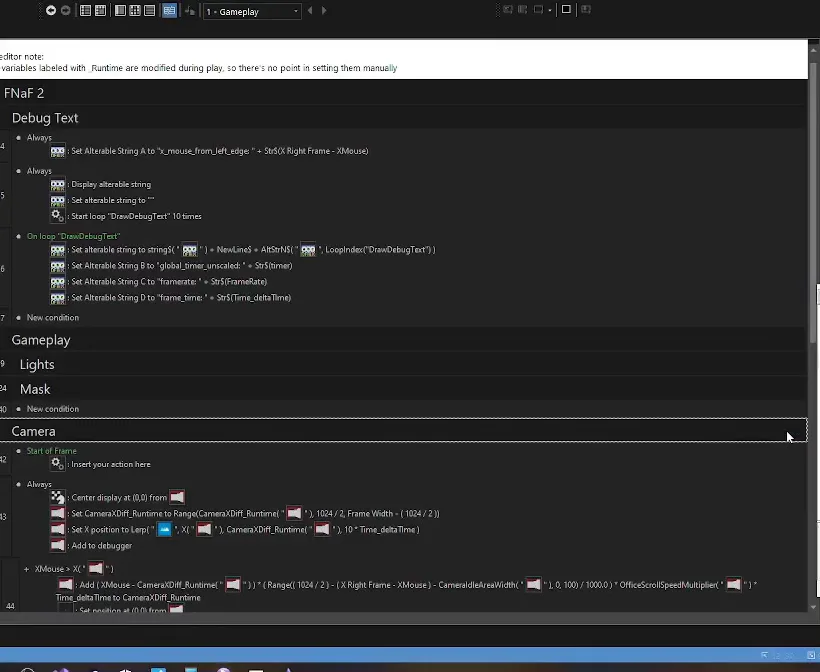Click the string object icon beside 'Display alterable string'
Viewport: 820px width, 672px height.
coord(58,185)
